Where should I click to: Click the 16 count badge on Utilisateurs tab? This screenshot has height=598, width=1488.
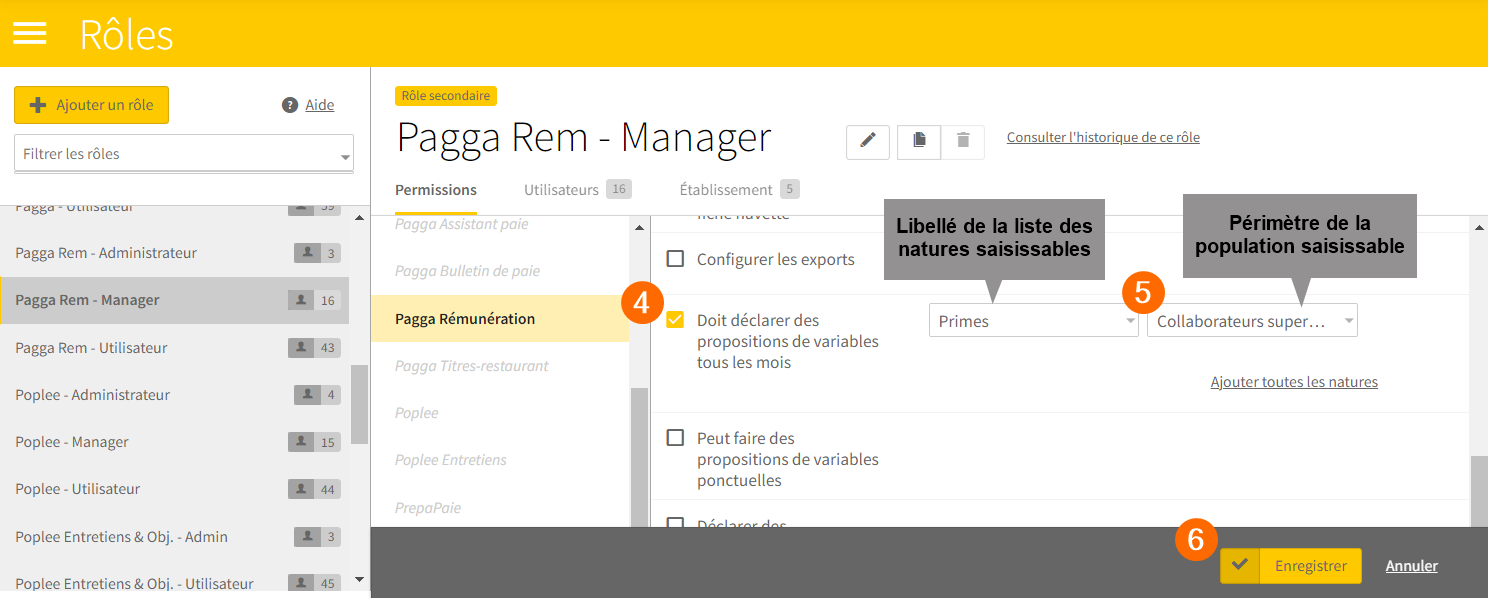[619, 189]
